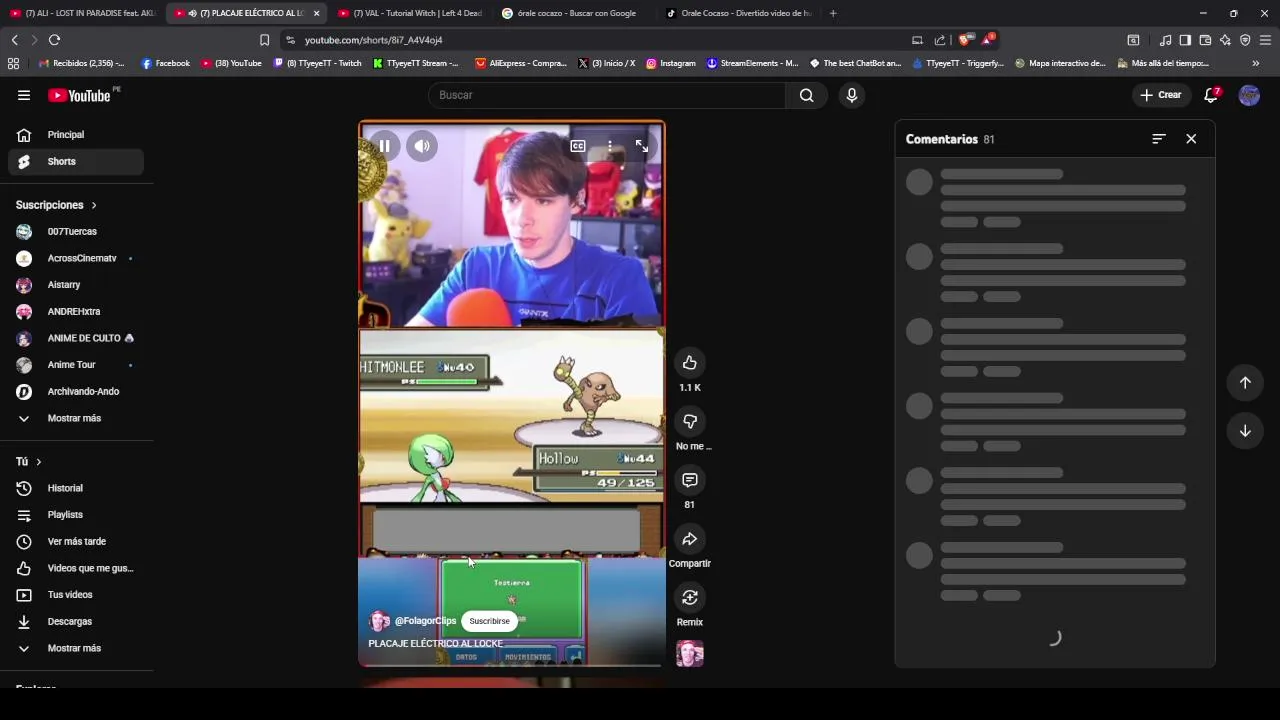Expand the Tú section

(x=29, y=462)
